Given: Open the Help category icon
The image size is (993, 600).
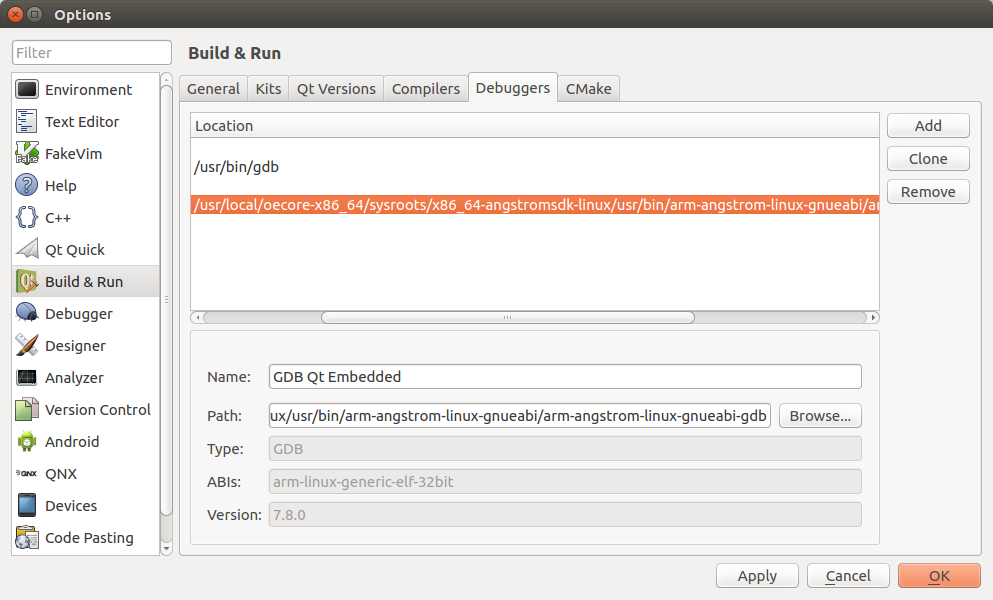Looking at the screenshot, I should coord(27,186).
